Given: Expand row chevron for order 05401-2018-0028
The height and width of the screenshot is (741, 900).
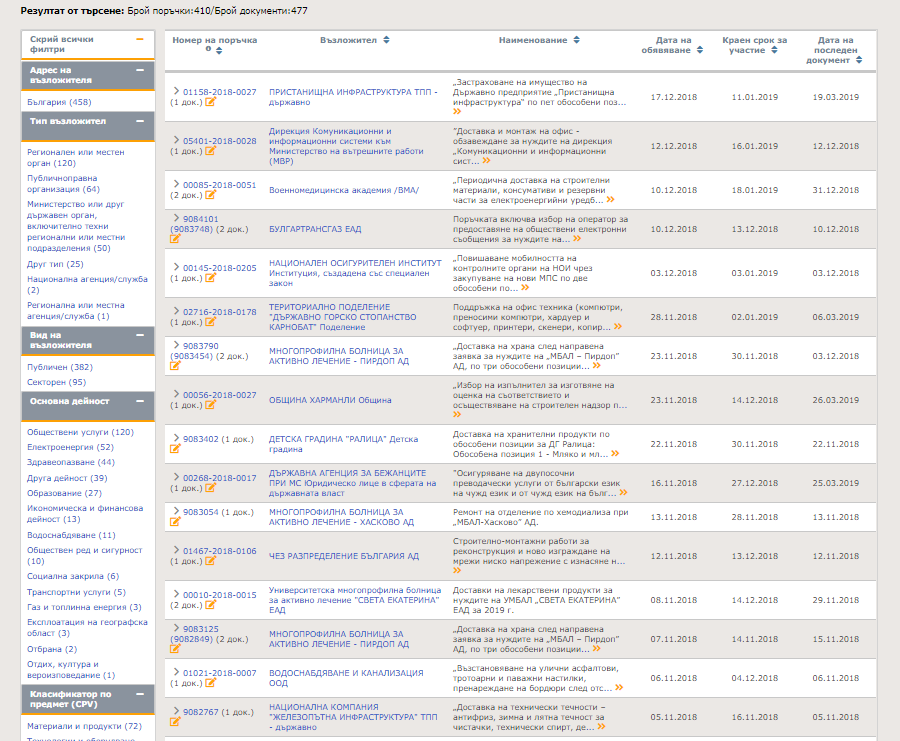Looking at the screenshot, I should pyautogui.click(x=176, y=141).
